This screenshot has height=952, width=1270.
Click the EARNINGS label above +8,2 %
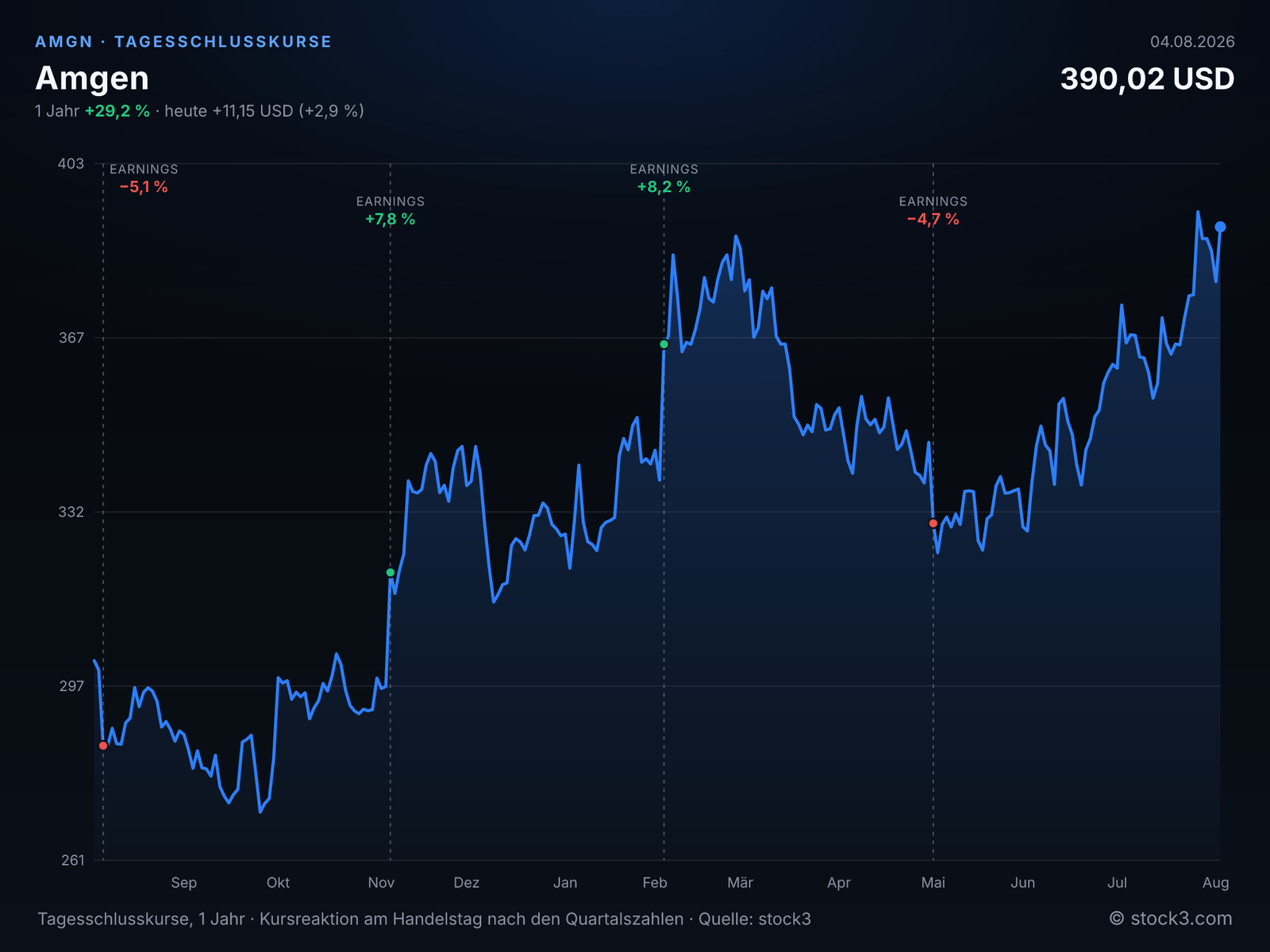[x=664, y=169]
